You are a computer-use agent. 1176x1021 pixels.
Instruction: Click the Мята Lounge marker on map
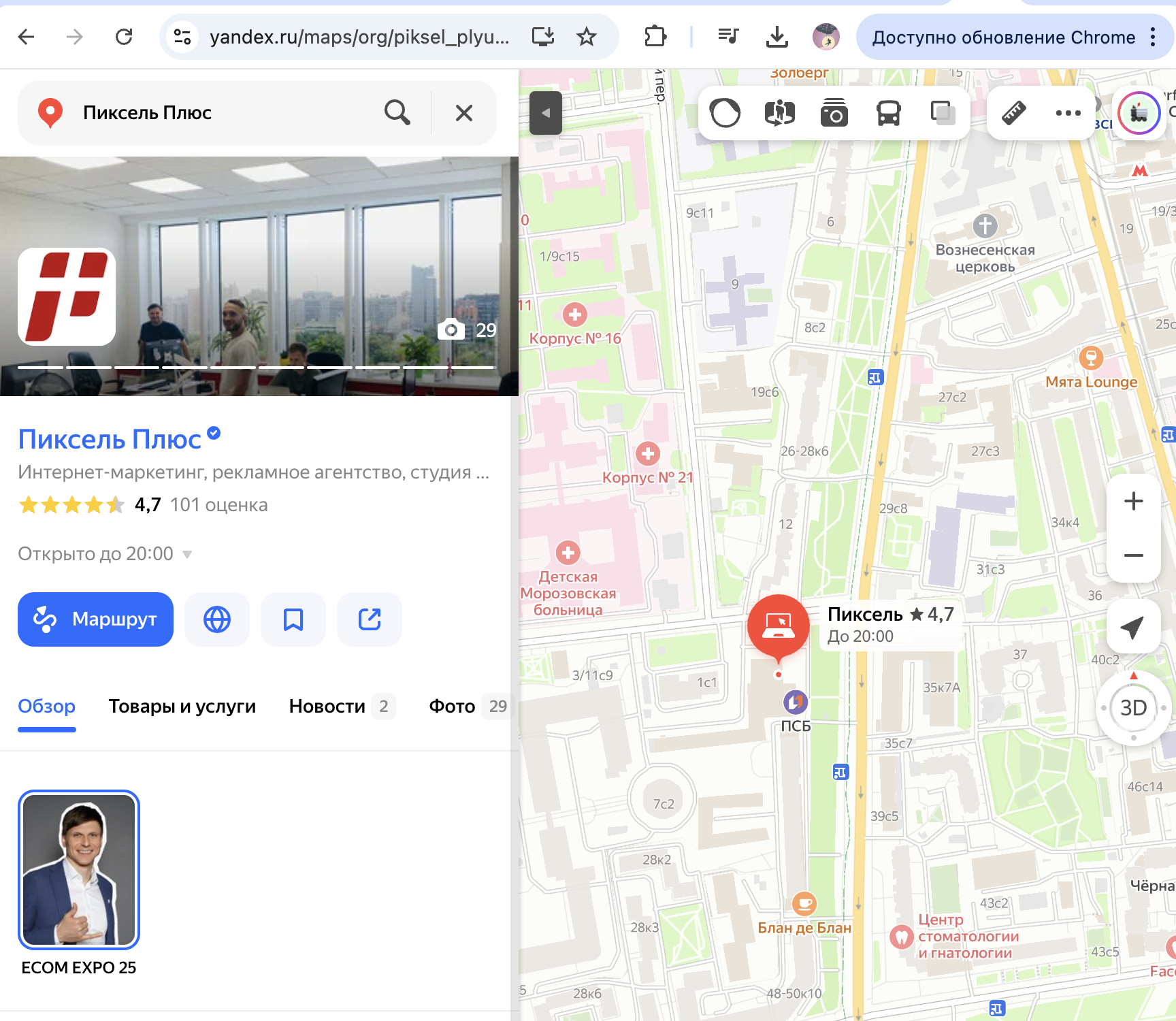pos(1092,357)
